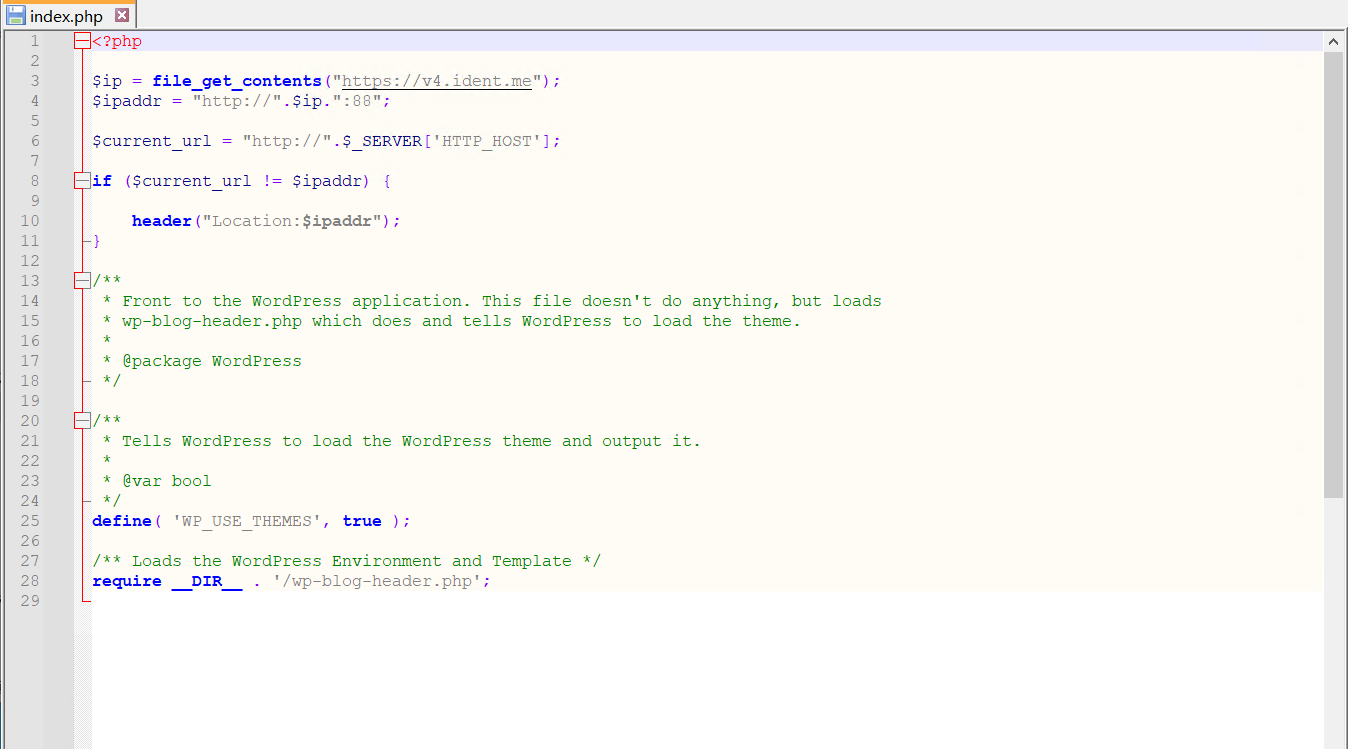Viewport: 1348px width, 749px height.
Task: Click the scrollbar up arrow
Action: [1333, 41]
